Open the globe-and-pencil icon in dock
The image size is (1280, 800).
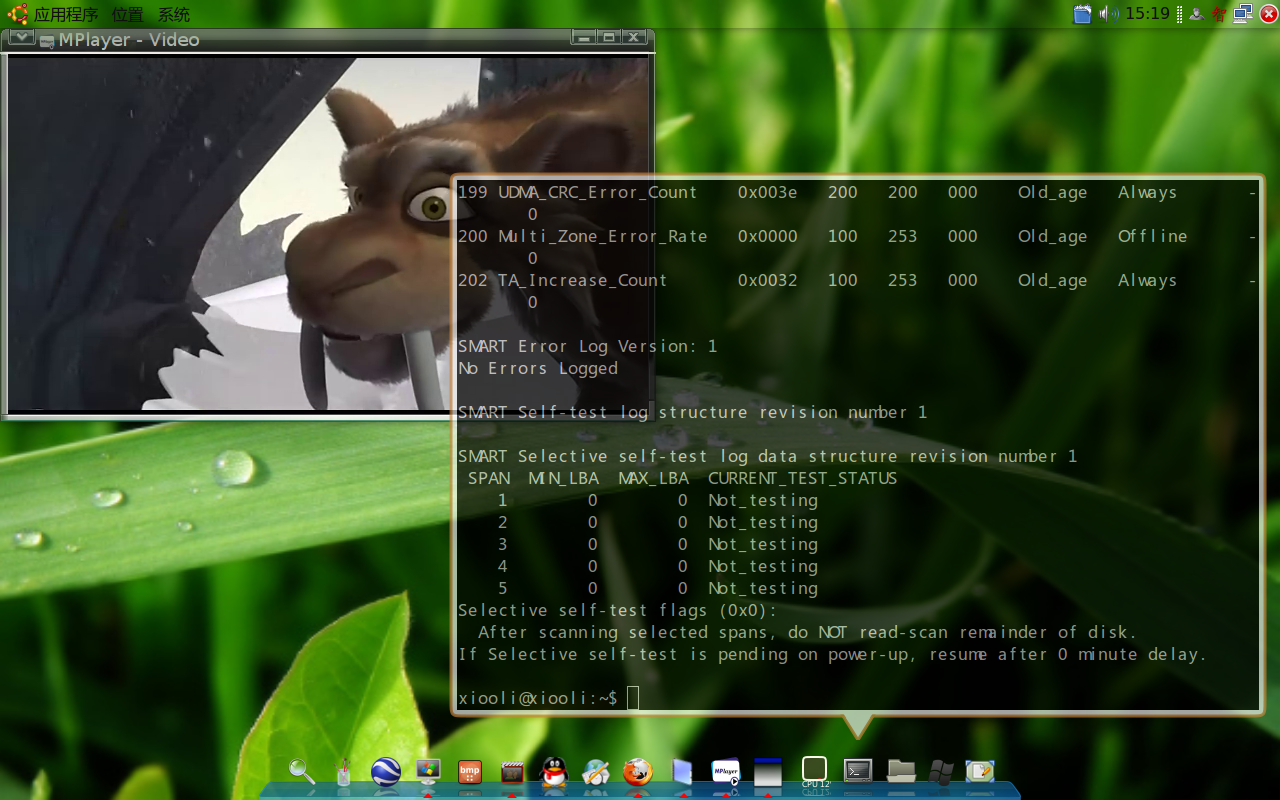click(x=596, y=771)
